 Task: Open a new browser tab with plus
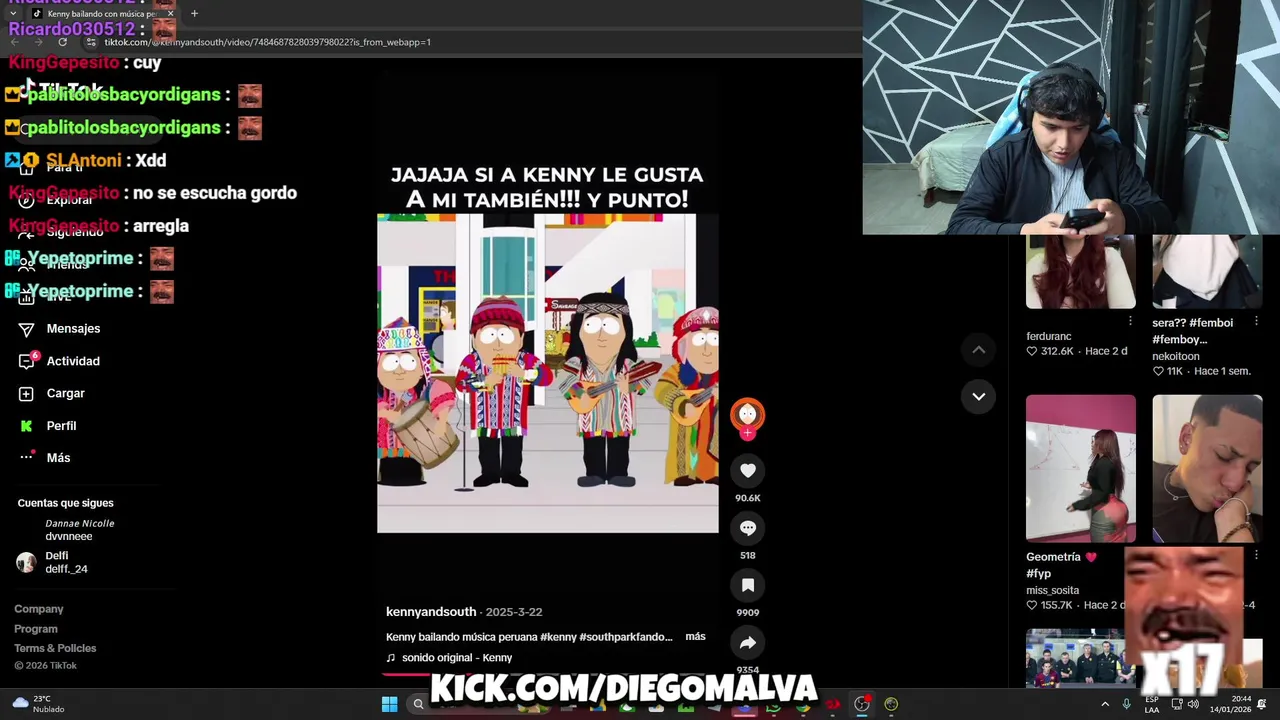coord(194,14)
